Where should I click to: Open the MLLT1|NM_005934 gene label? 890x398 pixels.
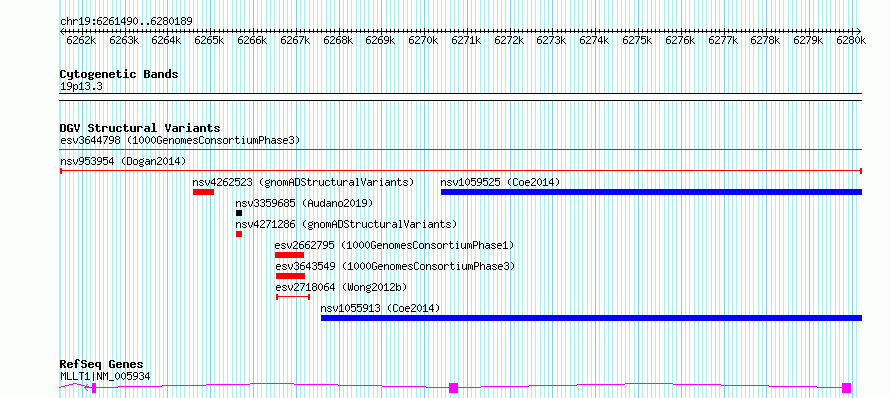tap(105, 376)
